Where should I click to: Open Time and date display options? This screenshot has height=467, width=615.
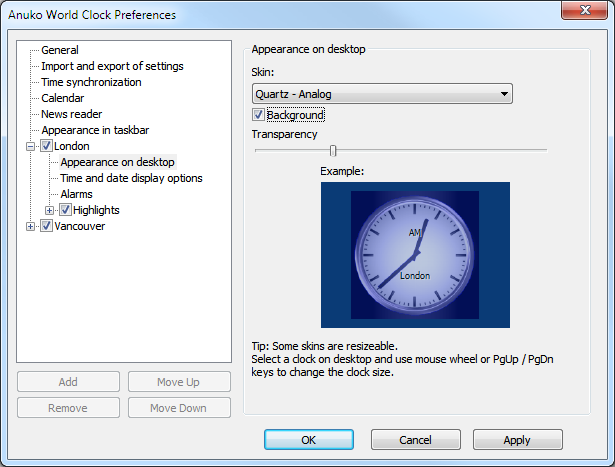131,178
